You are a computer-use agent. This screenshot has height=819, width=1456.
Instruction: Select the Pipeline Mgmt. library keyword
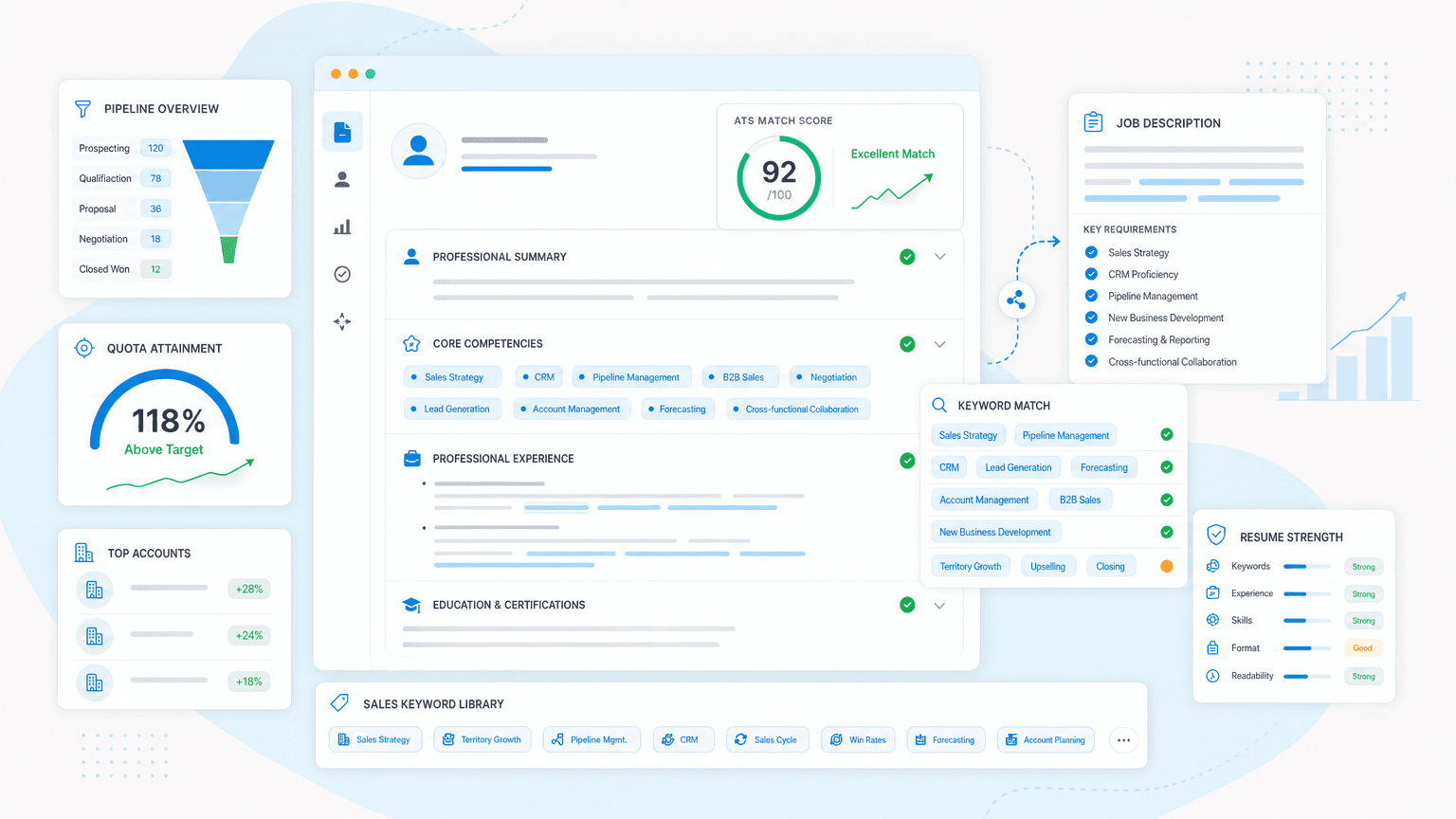click(x=591, y=739)
